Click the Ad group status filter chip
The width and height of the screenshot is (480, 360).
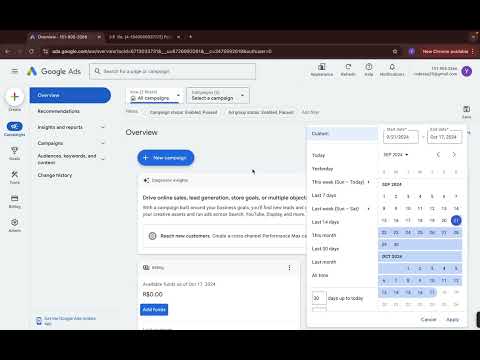point(261,112)
